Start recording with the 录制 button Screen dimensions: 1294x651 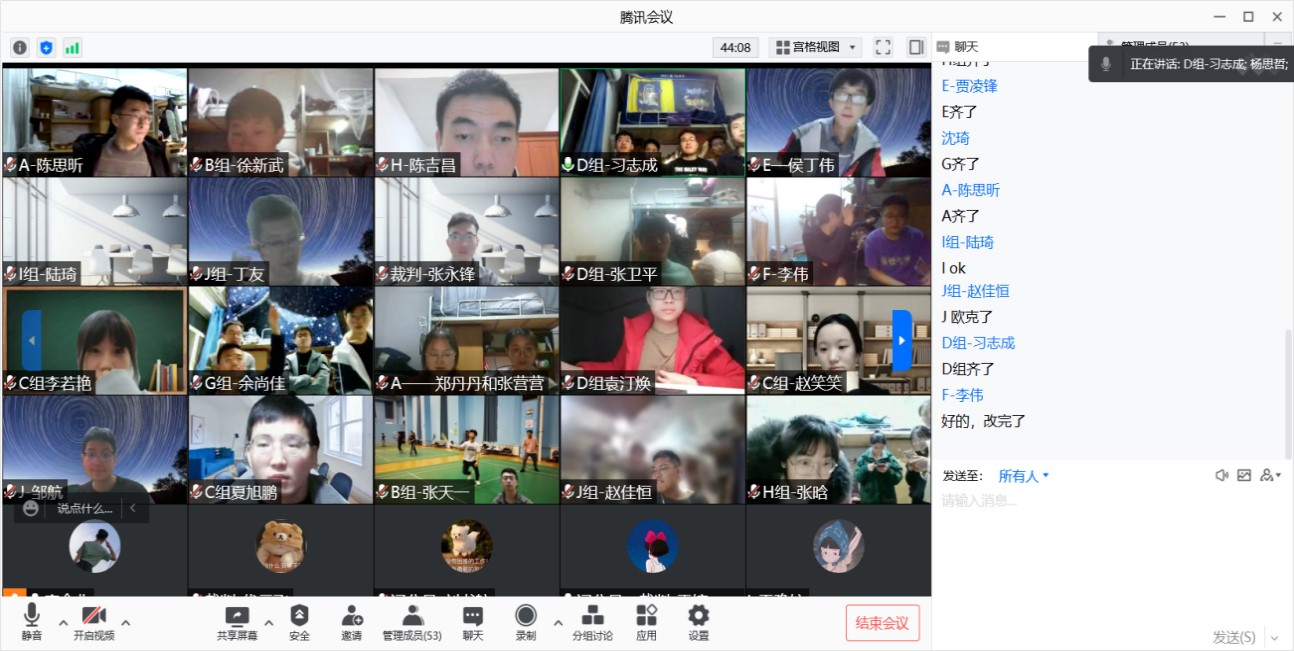[x=526, y=622]
